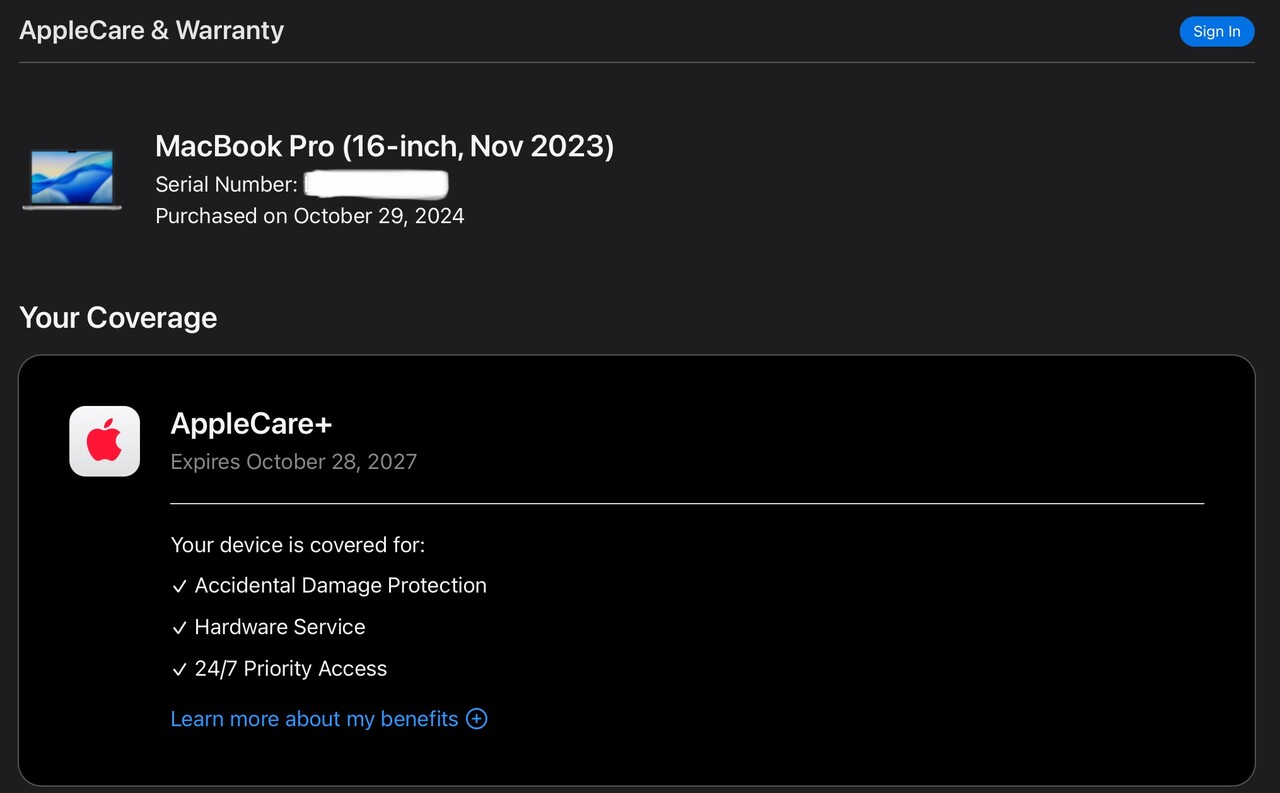1280x793 pixels.
Task: Click the Serial Number label
Action: click(226, 185)
